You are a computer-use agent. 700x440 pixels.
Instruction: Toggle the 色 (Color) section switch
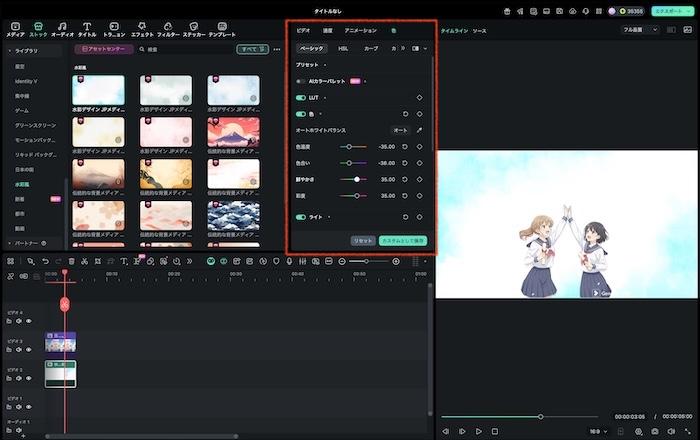[x=300, y=114]
